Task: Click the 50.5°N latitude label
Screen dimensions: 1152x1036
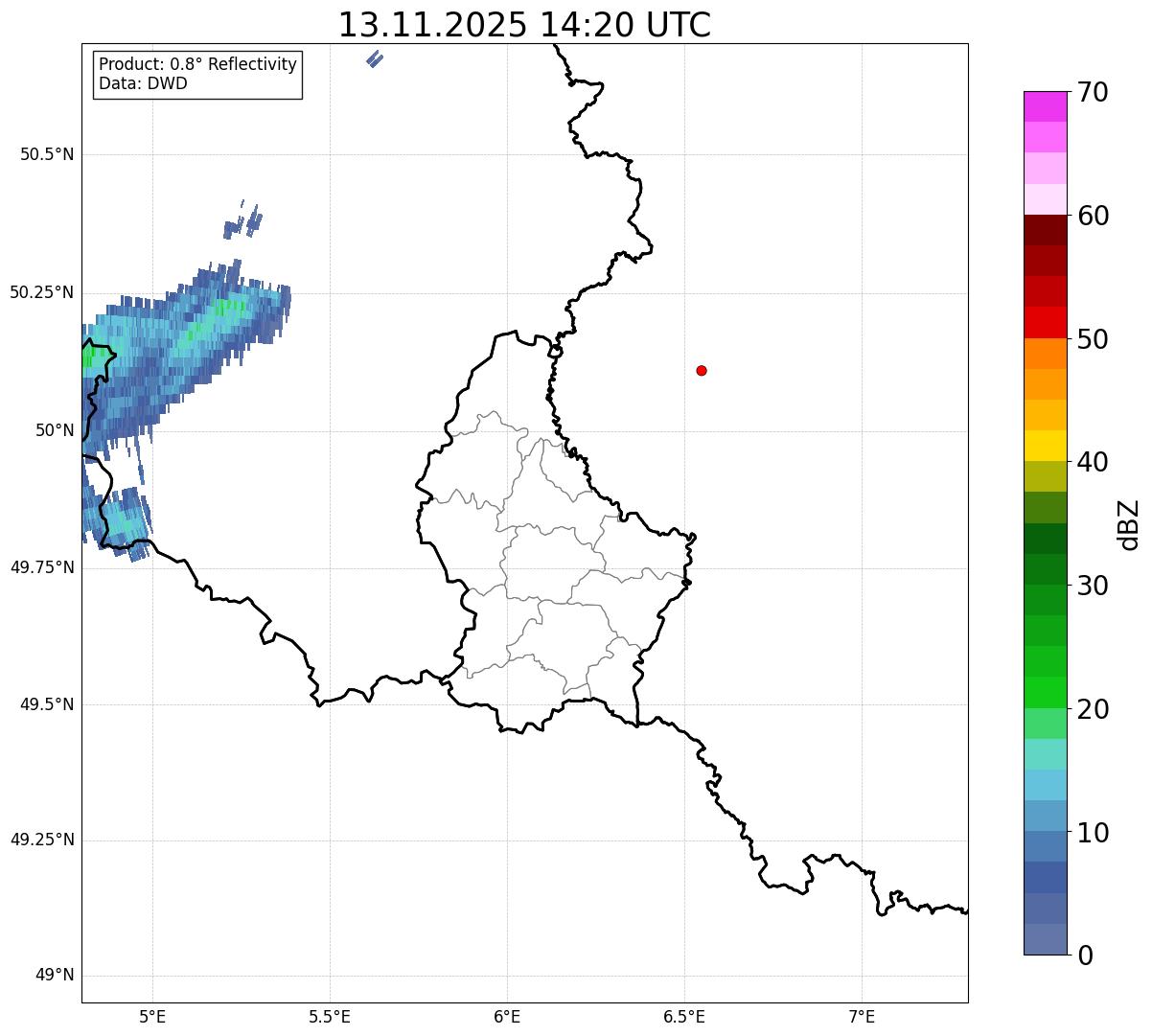Action: click(x=47, y=155)
